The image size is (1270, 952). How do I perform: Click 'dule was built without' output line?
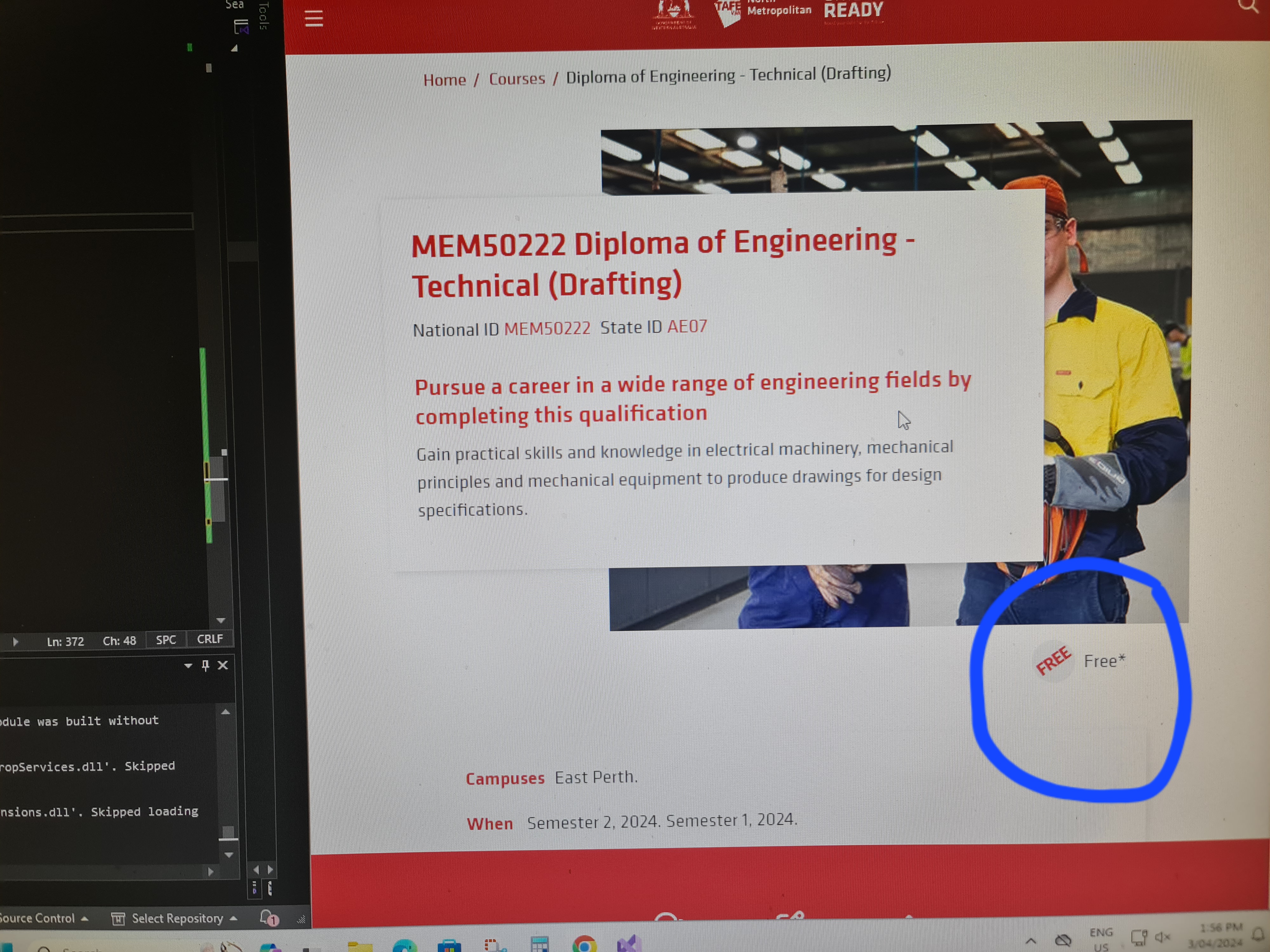(x=79, y=721)
